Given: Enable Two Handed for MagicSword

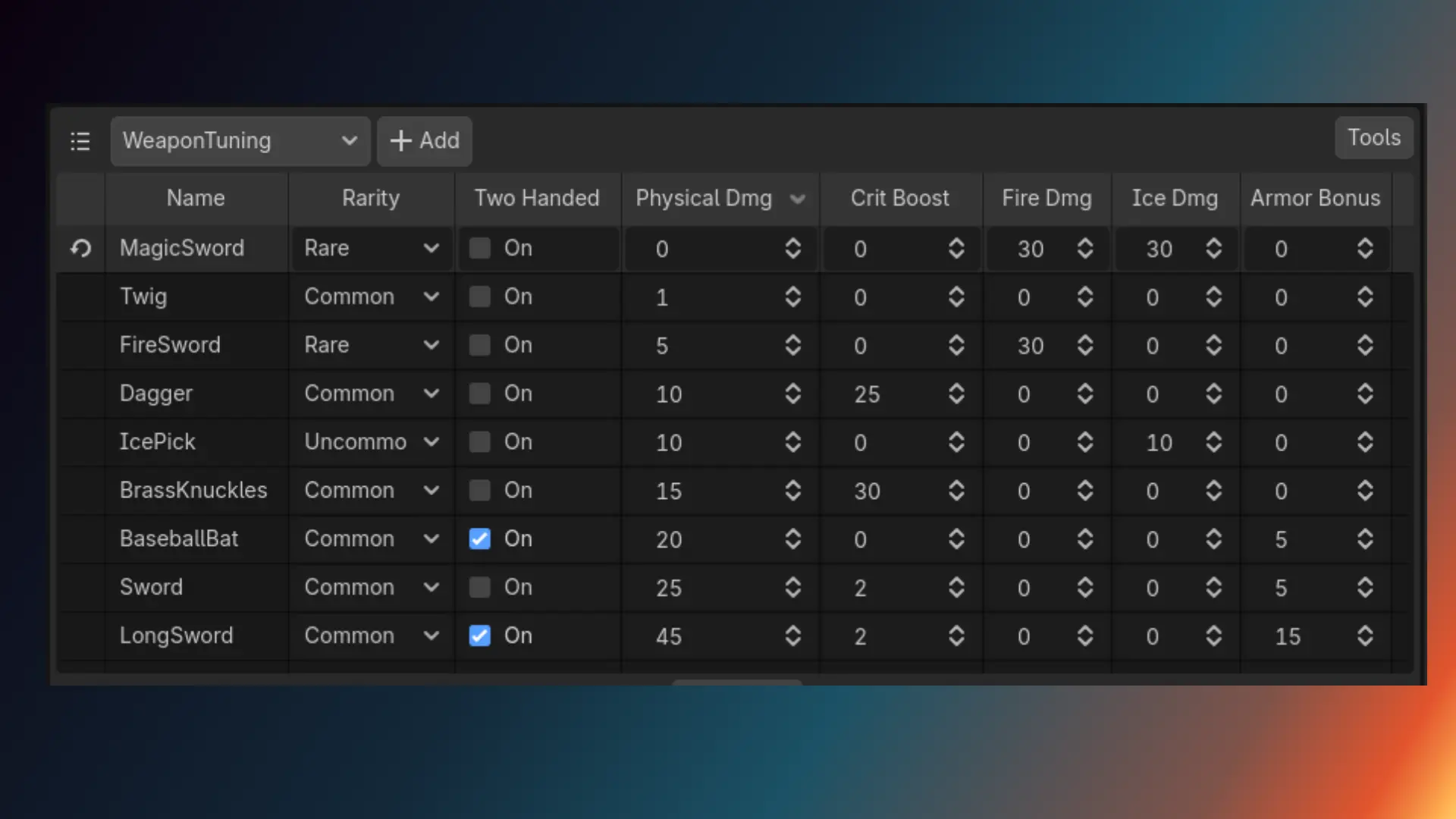Looking at the screenshot, I should tap(479, 248).
